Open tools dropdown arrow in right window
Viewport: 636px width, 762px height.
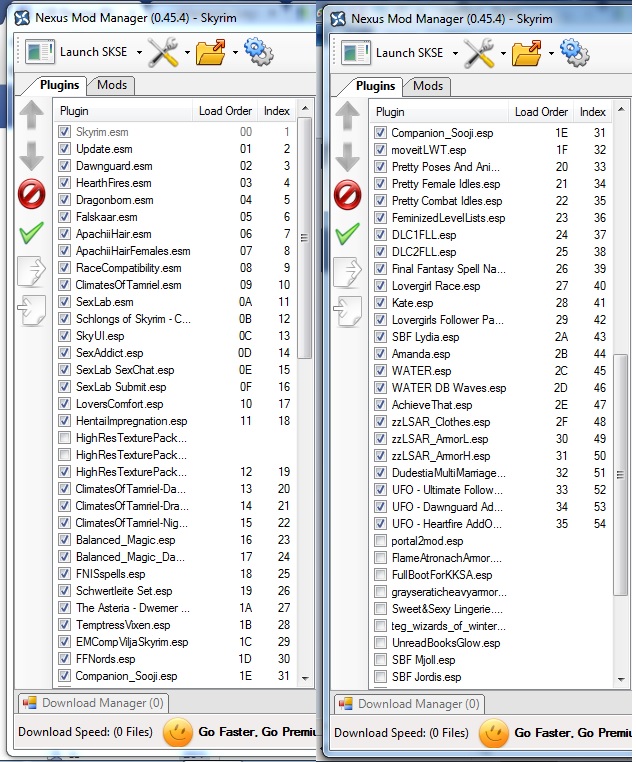pos(503,53)
